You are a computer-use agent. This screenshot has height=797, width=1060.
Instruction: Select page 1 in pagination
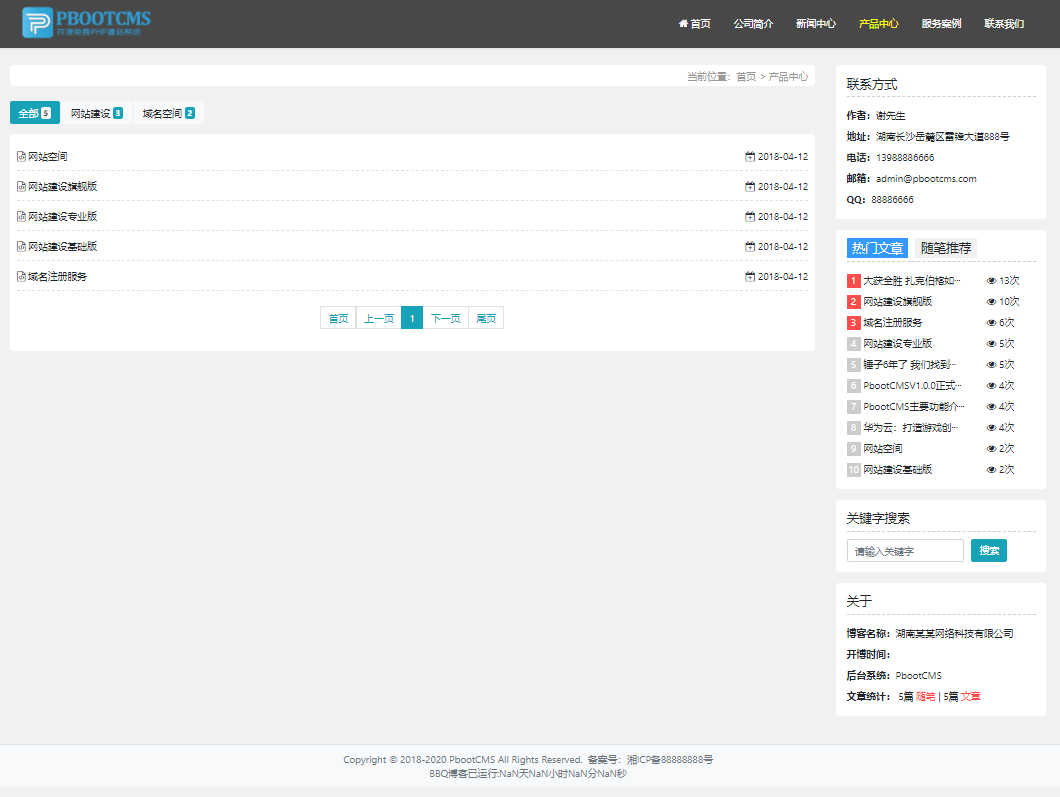(x=412, y=318)
